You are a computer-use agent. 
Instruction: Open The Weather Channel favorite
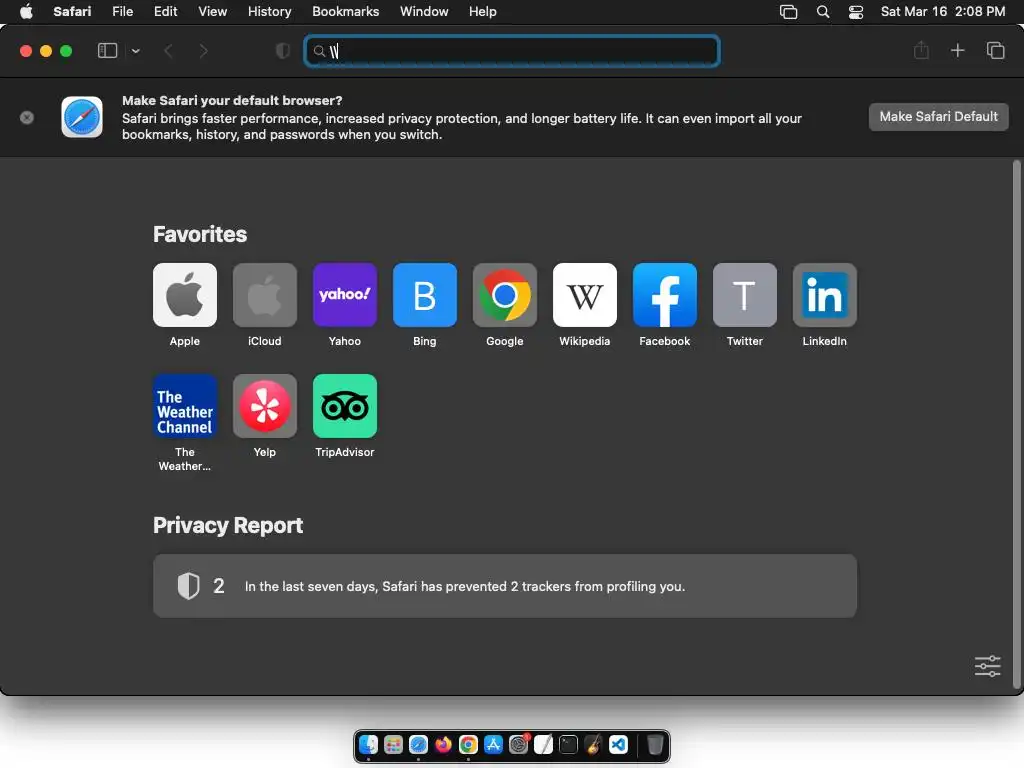tap(185, 406)
